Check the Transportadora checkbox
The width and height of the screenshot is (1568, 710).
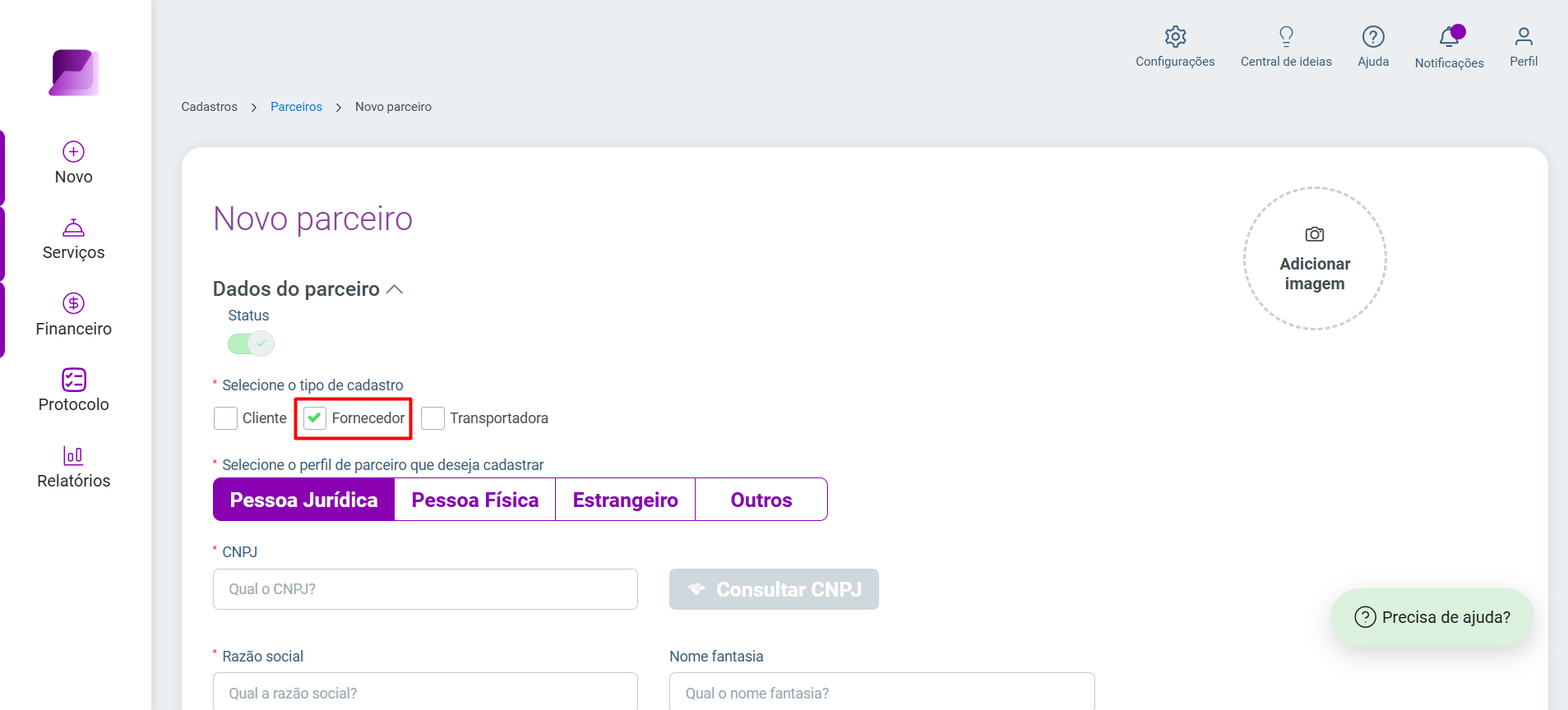pyautogui.click(x=432, y=418)
